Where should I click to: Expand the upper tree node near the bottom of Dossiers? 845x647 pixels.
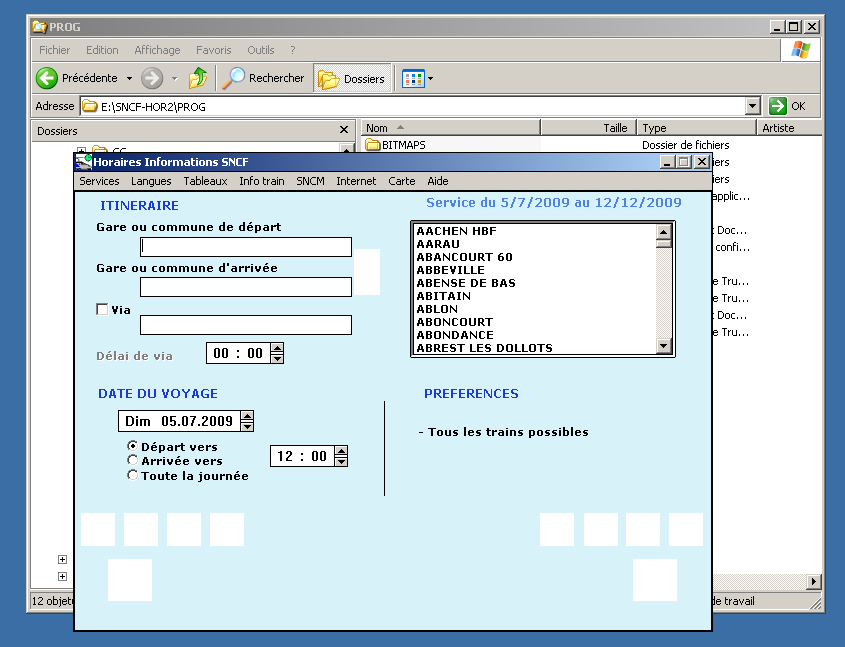tap(63, 559)
